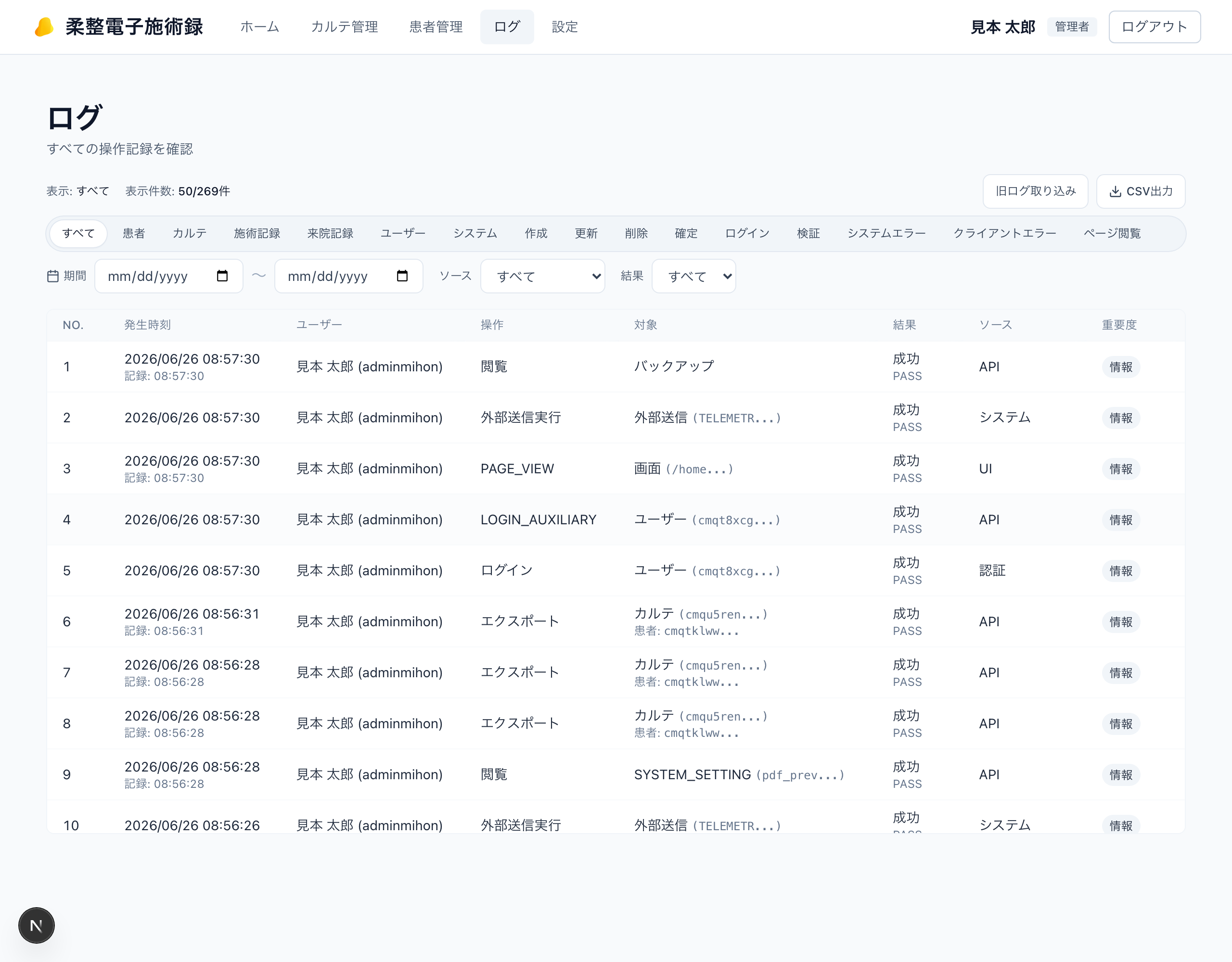Click the ログアウト button
Viewport: 1232px width, 962px height.
(1154, 26)
